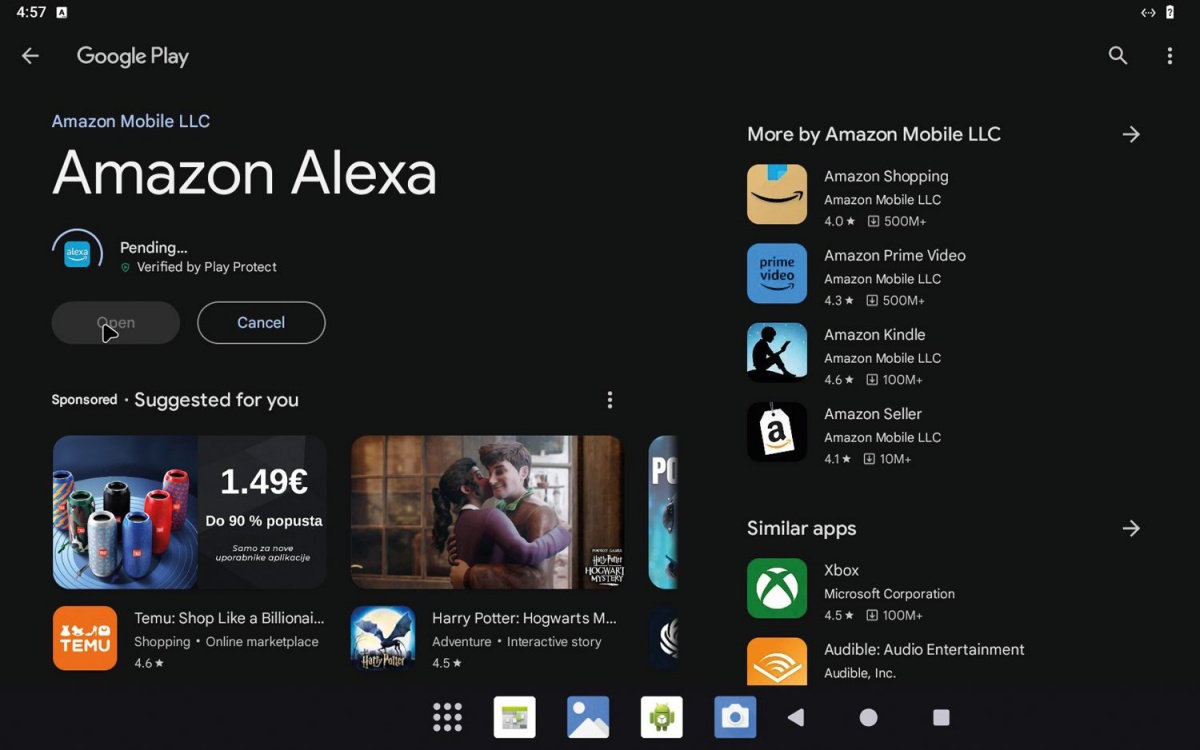Image resolution: width=1200 pixels, height=750 pixels.
Task: Click the battery icon in the status bar
Action: coord(1170,12)
